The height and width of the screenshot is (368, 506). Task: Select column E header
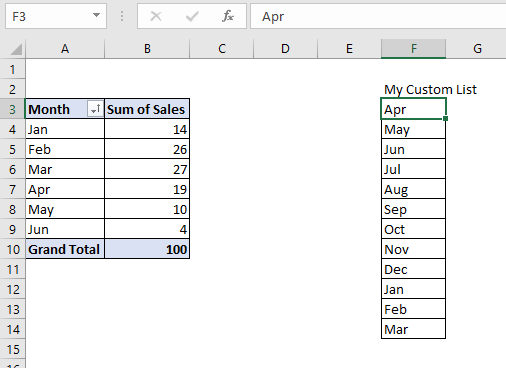tap(349, 49)
